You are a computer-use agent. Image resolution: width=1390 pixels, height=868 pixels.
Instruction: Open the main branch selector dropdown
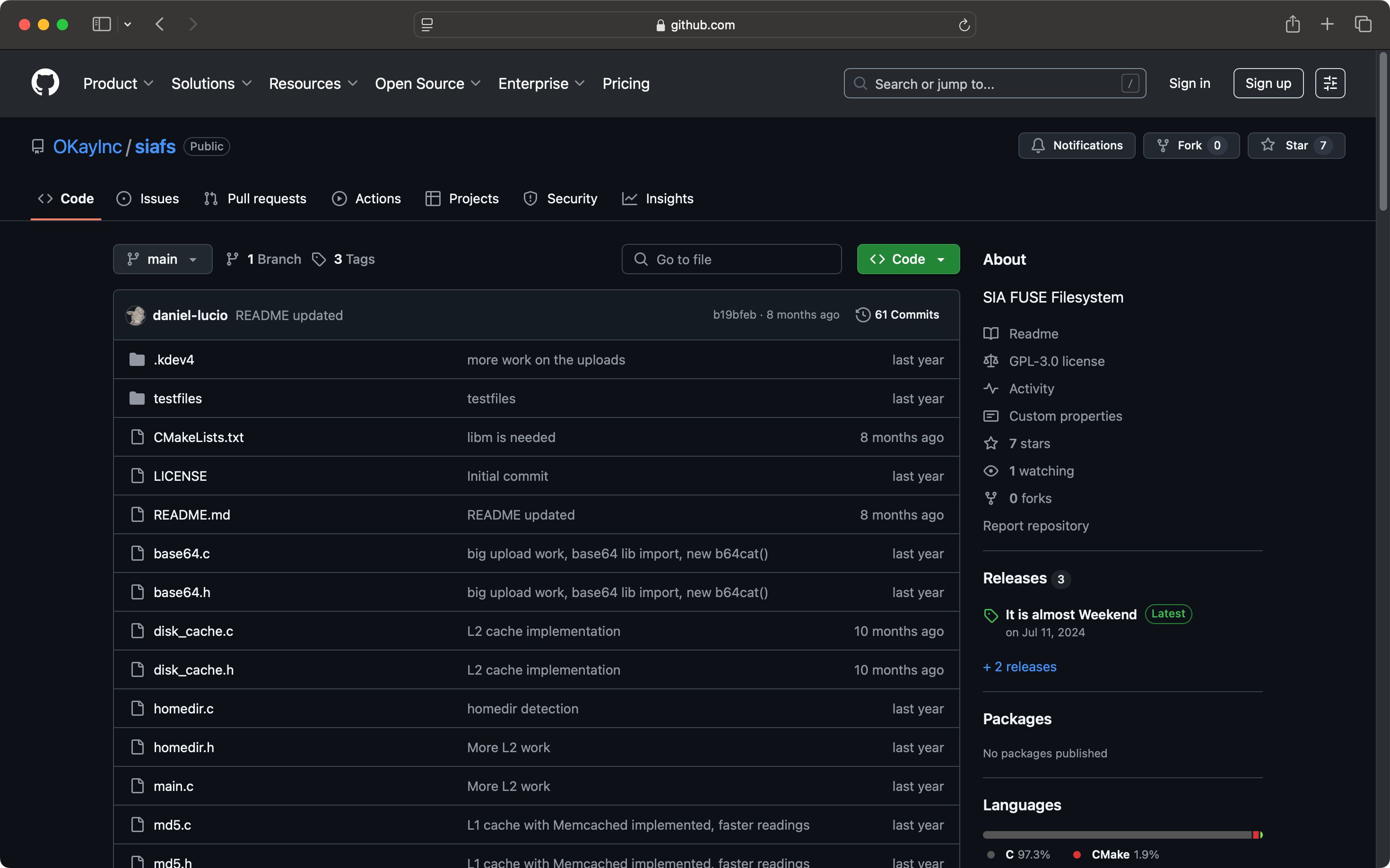[x=163, y=260]
